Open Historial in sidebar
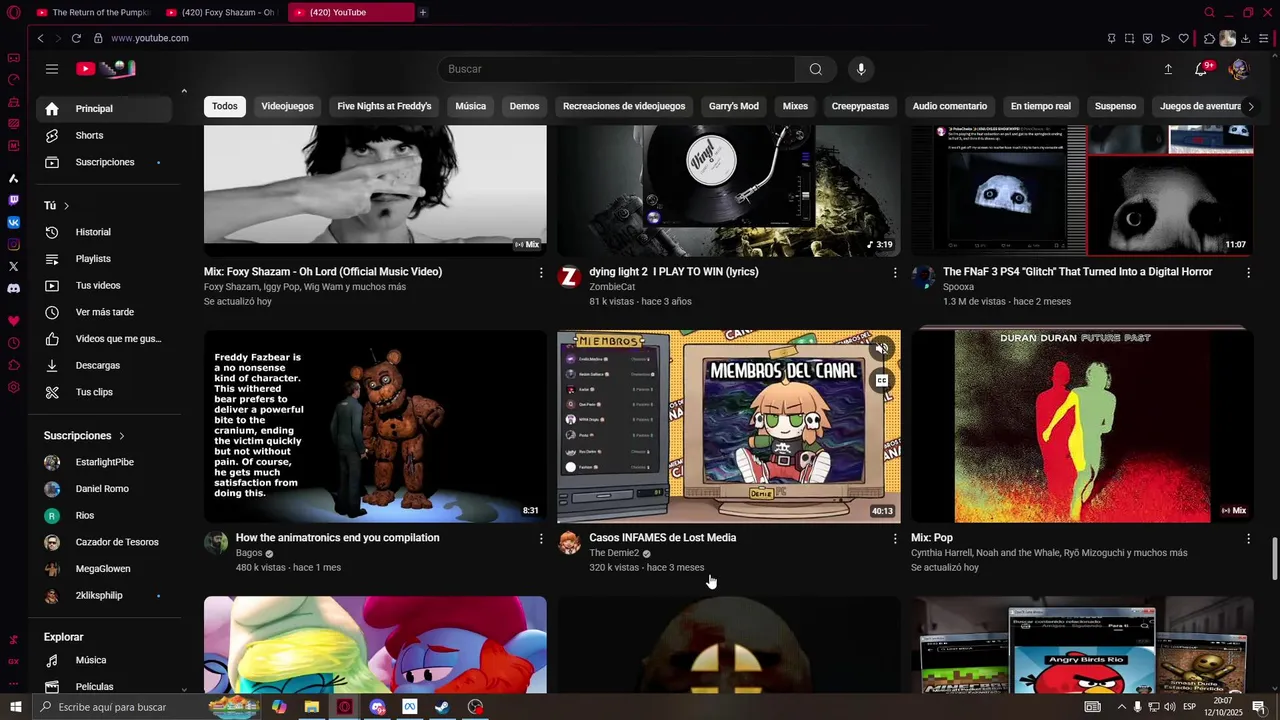1280x720 pixels. tap(103, 232)
